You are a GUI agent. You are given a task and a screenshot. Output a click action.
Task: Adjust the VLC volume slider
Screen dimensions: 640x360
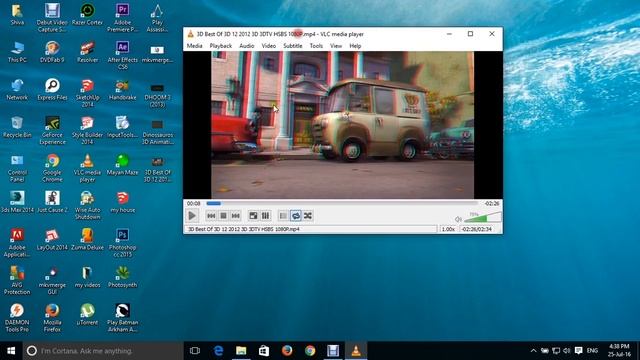pyautogui.click(x=482, y=217)
